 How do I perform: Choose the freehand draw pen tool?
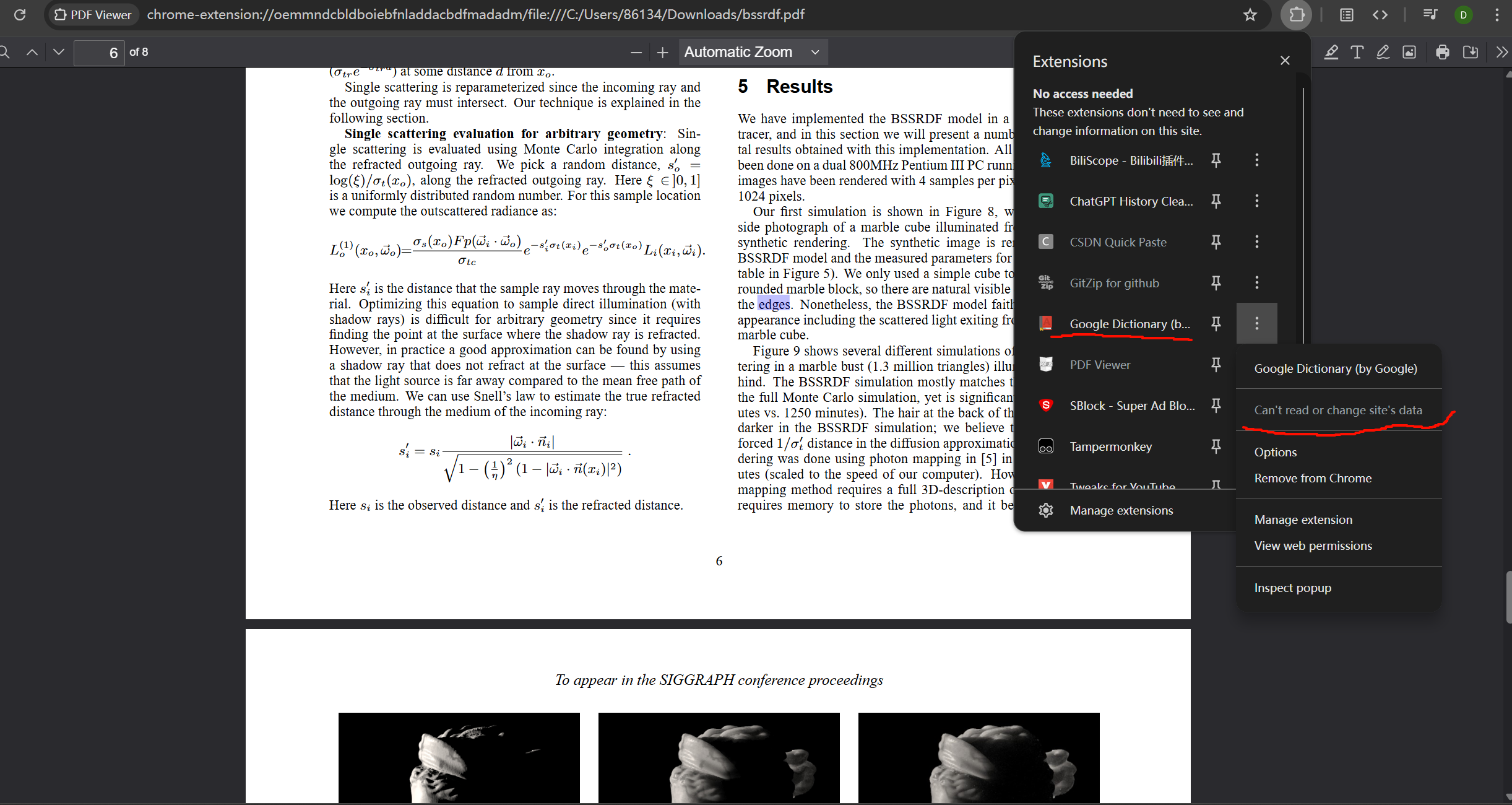pyautogui.click(x=1383, y=53)
